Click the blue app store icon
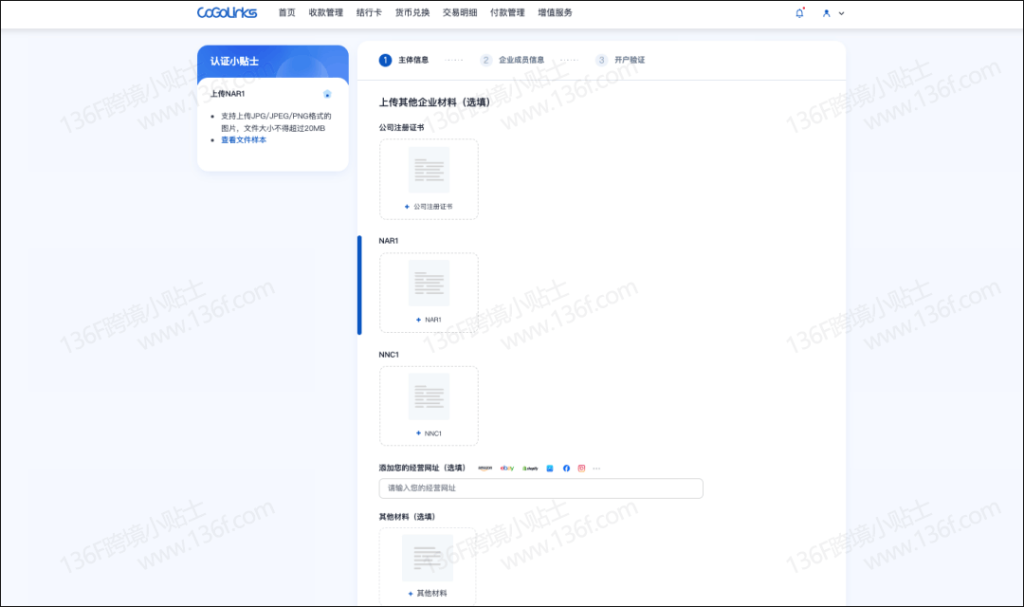The image size is (1024, 607). click(550, 468)
